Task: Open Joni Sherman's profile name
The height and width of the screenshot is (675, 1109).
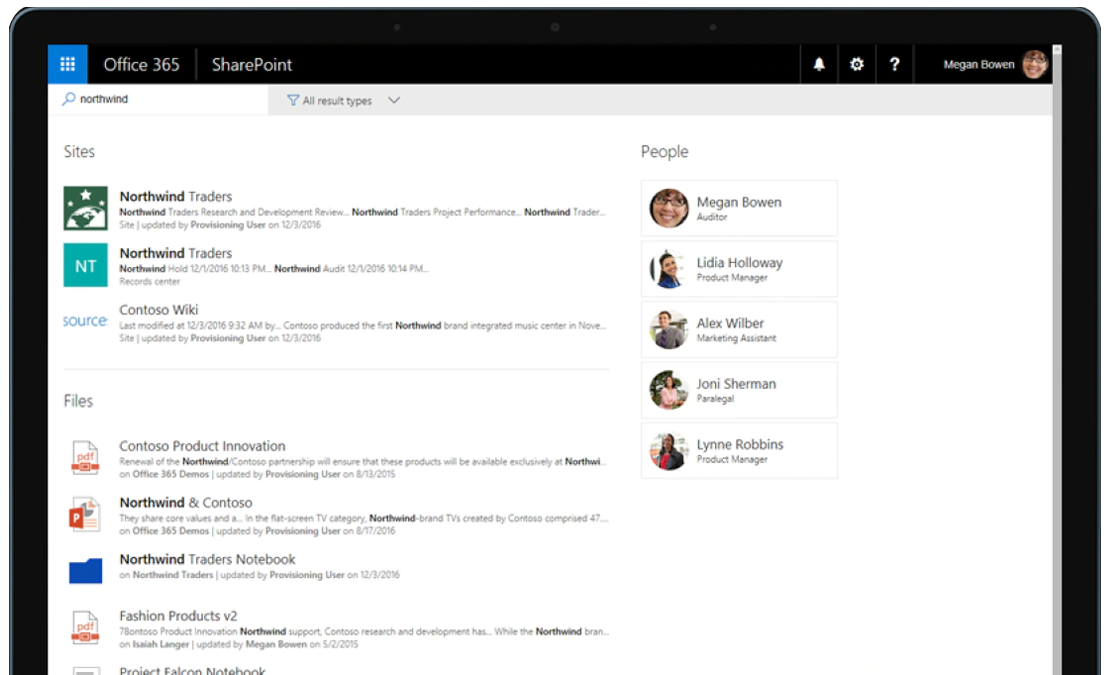Action: 736,383
